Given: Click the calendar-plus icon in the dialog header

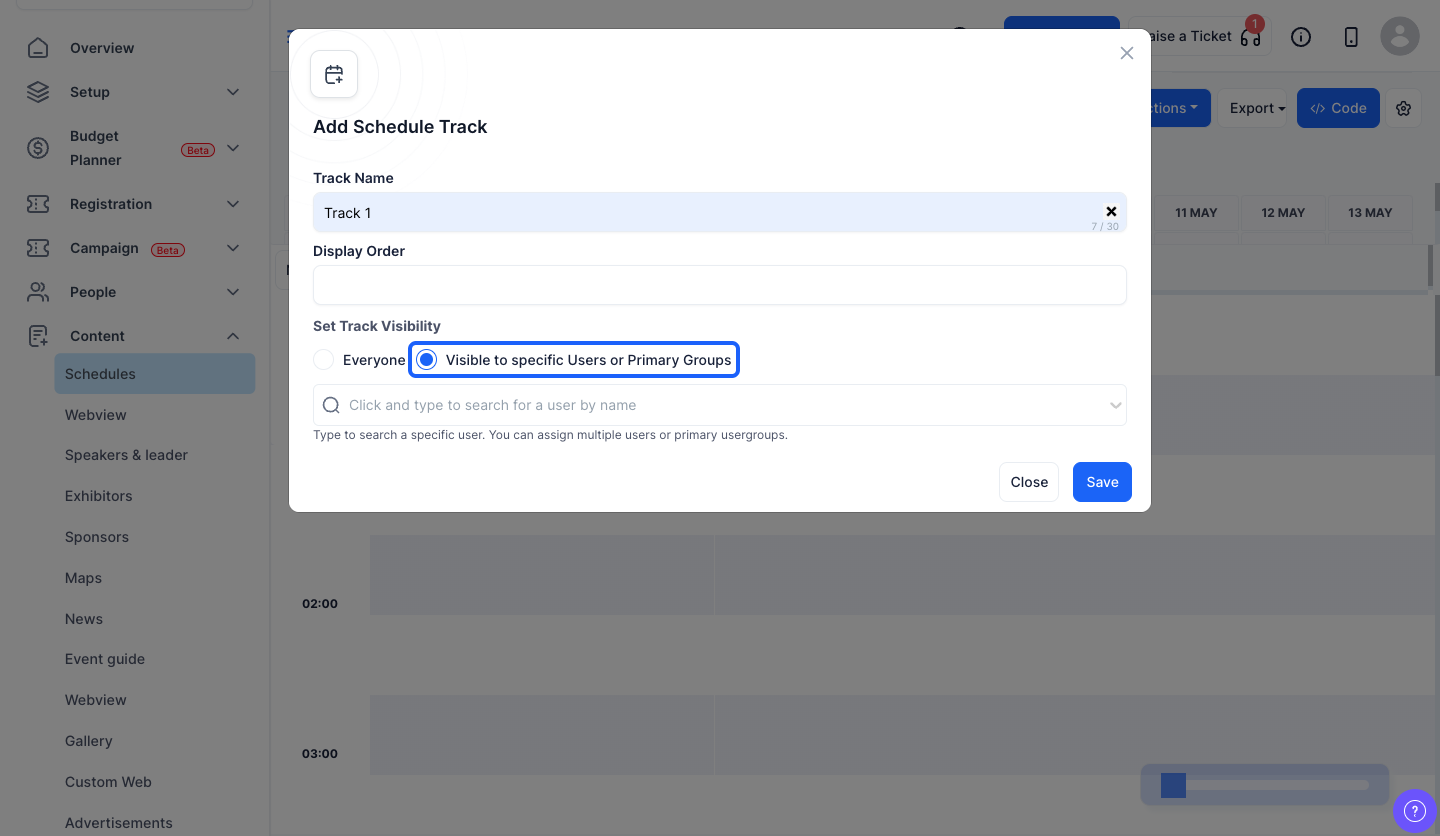Looking at the screenshot, I should (x=334, y=74).
